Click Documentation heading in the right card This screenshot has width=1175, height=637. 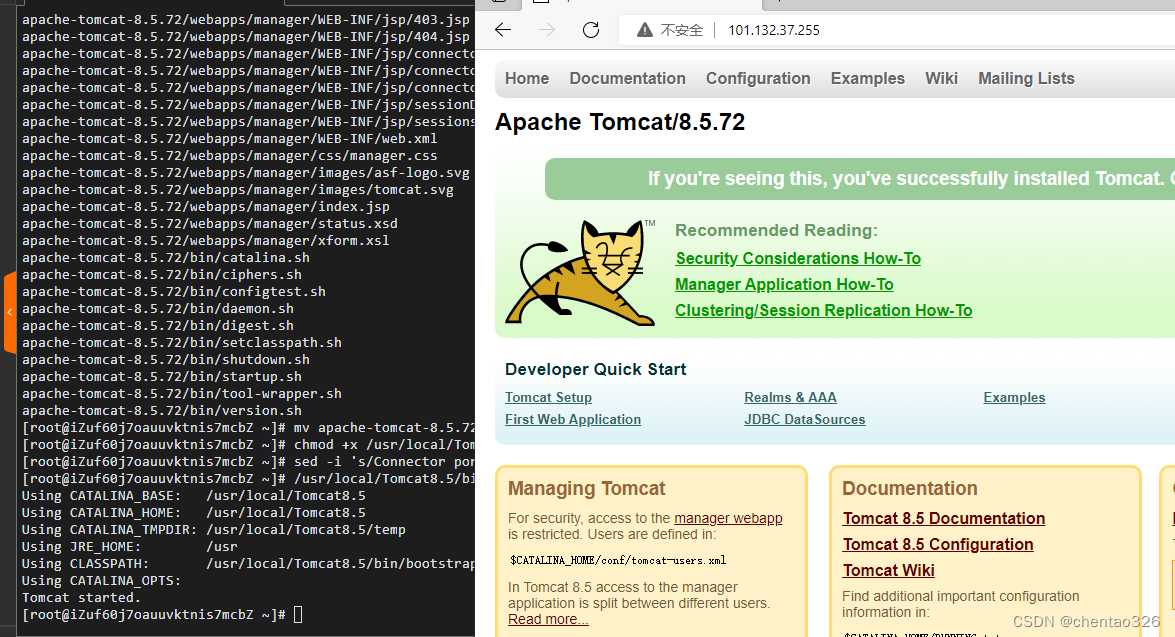pos(910,489)
